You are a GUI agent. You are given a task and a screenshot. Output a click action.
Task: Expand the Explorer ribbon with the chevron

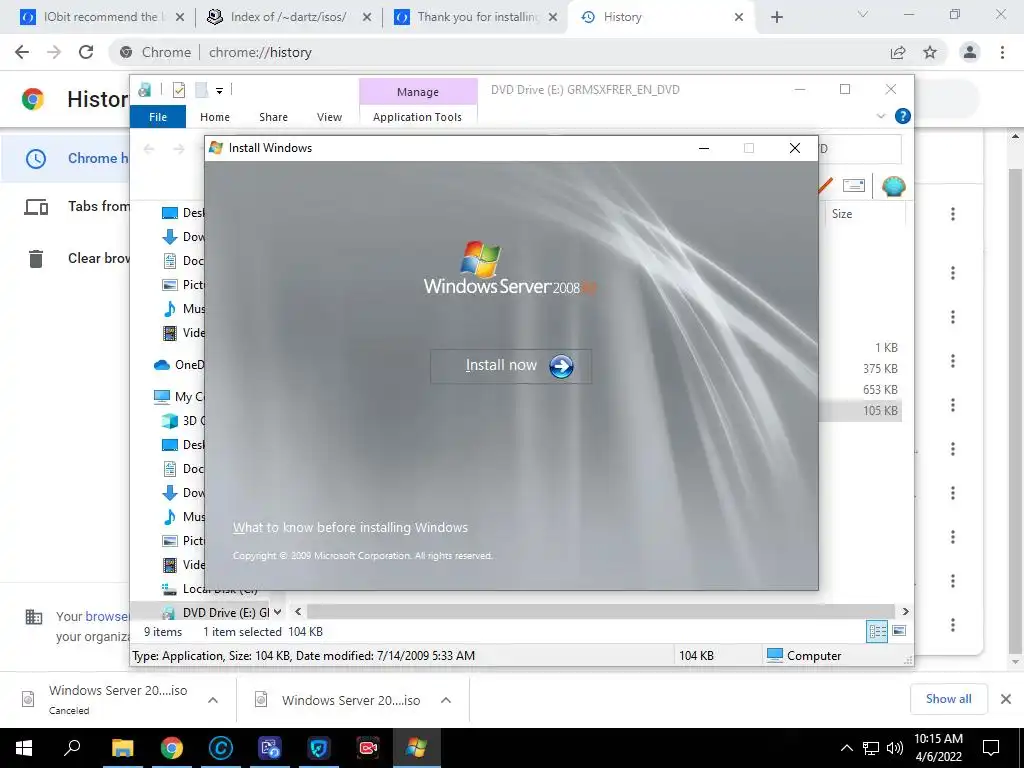[881, 116]
